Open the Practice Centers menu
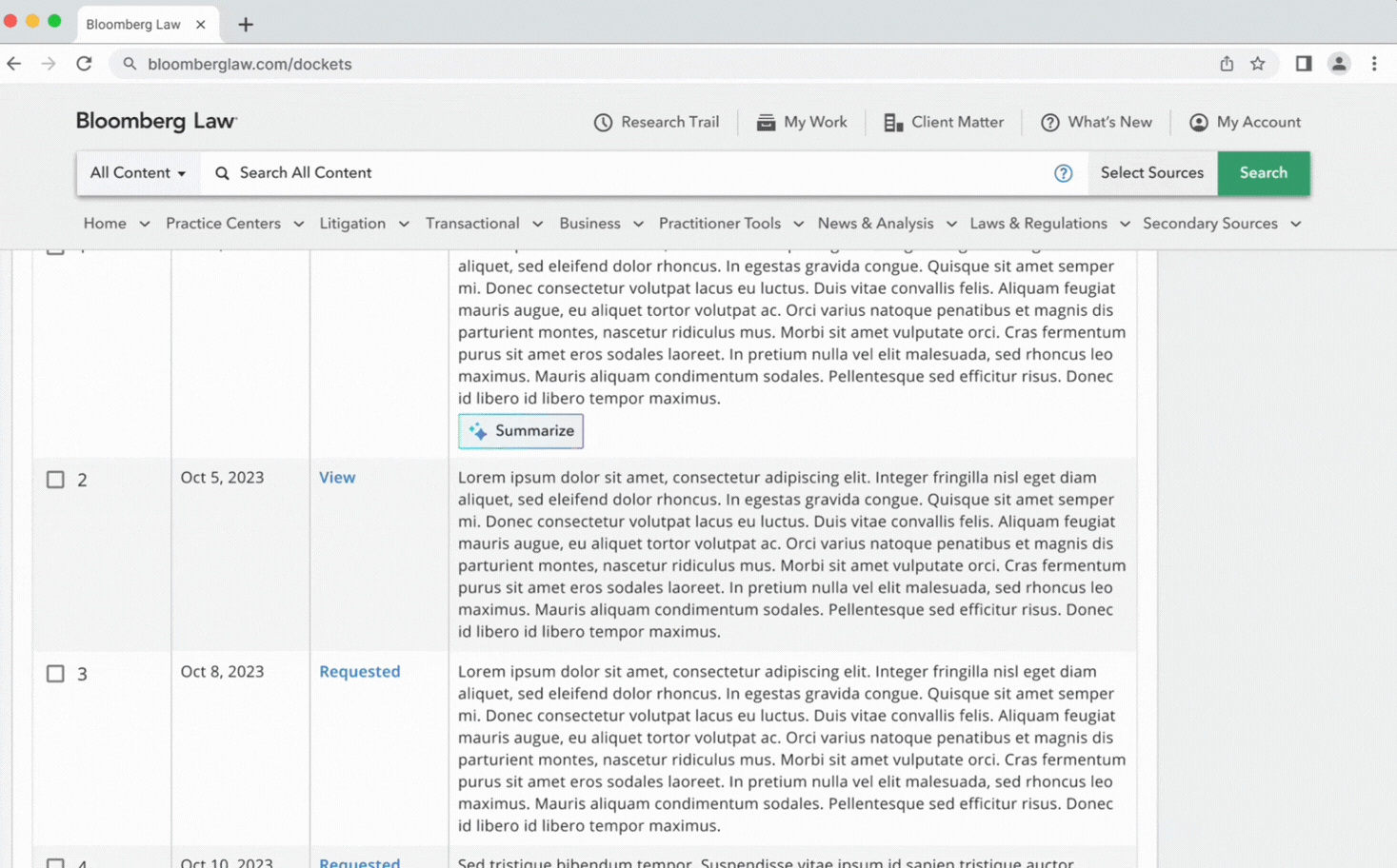 223,223
